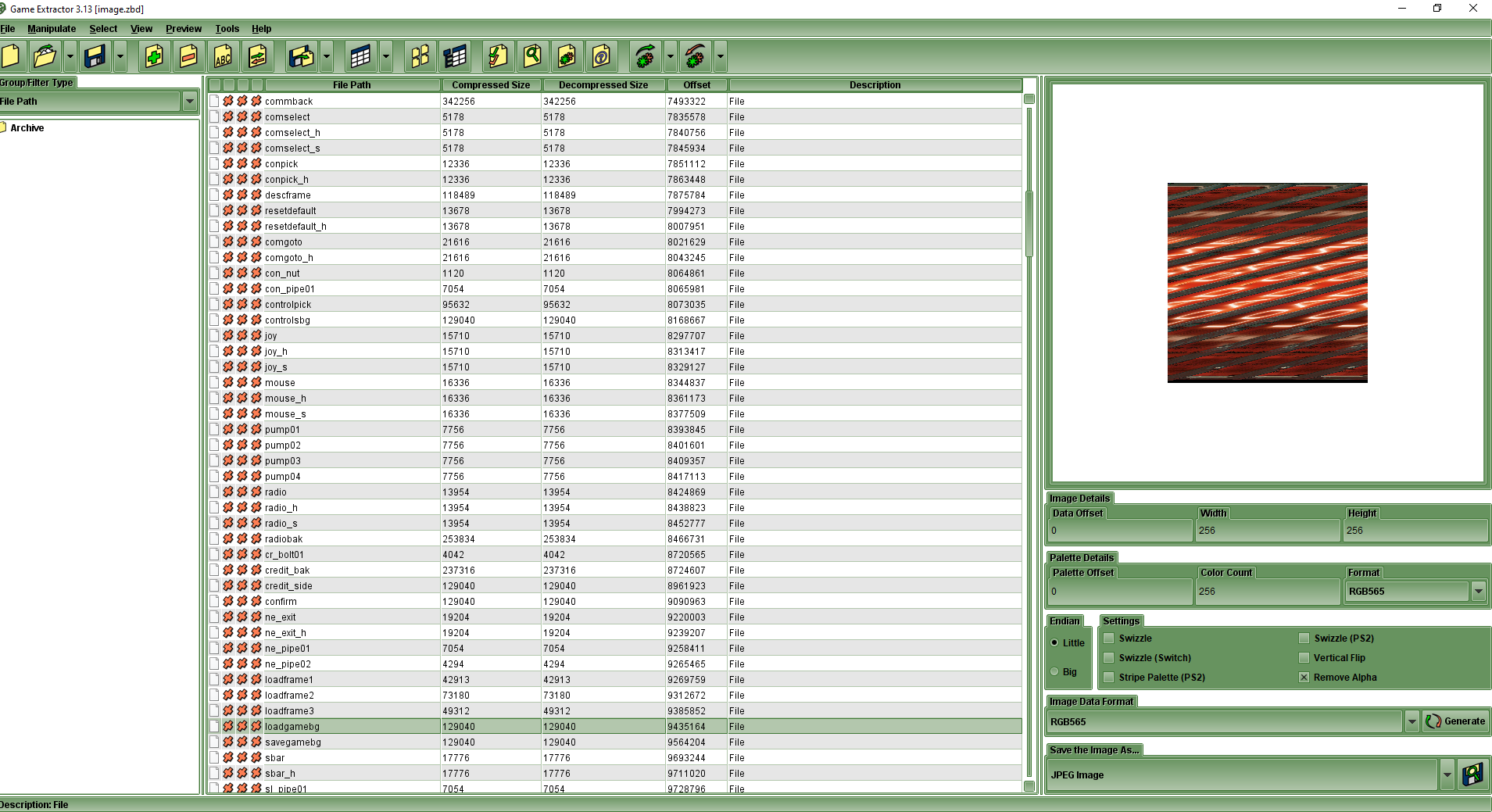Click the New Archive toolbar icon
This screenshot has width=1492, height=812.
click(11, 56)
